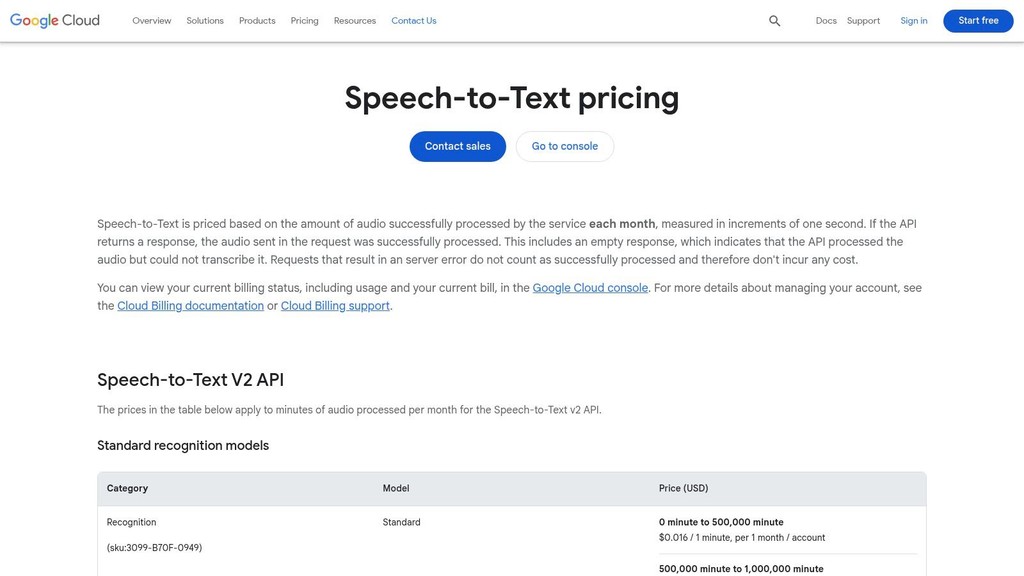Open the Resources navigation menu
Screen dimensions: 1024x576
[x=354, y=20]
